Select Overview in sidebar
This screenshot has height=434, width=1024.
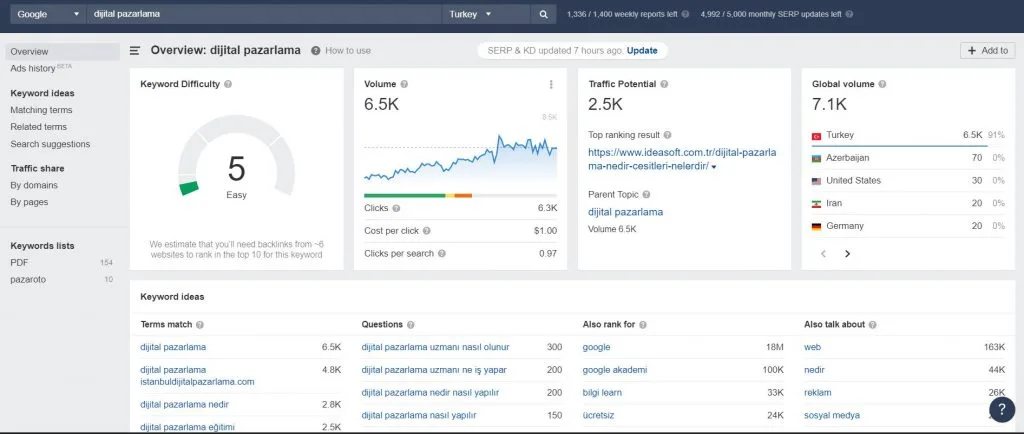(x=63, y=52)
